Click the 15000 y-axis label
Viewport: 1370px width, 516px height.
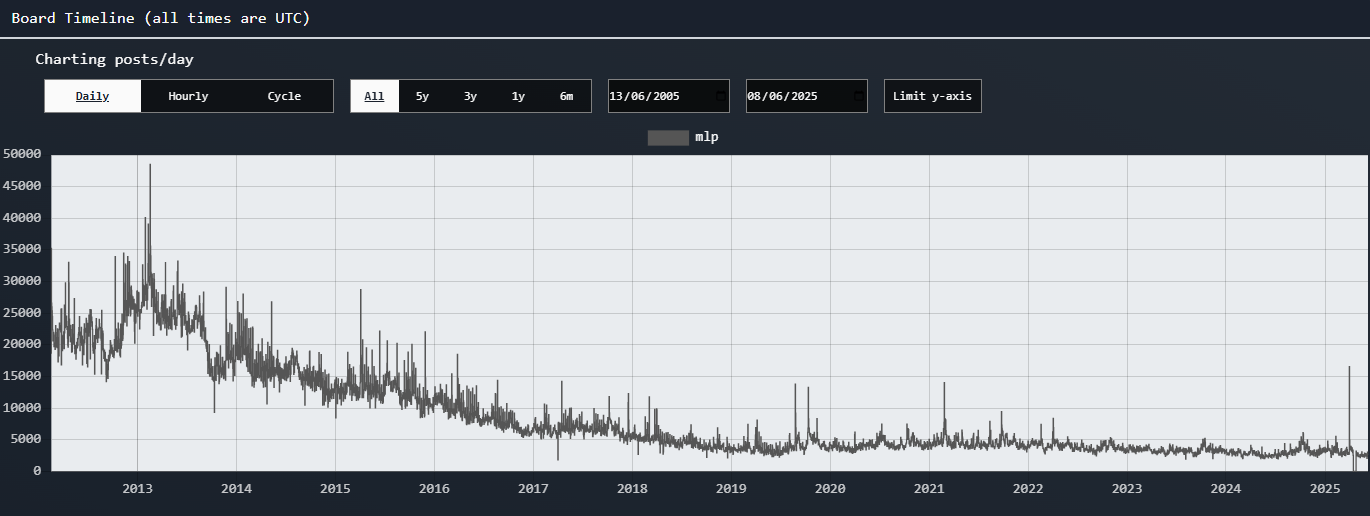(22, 376)
